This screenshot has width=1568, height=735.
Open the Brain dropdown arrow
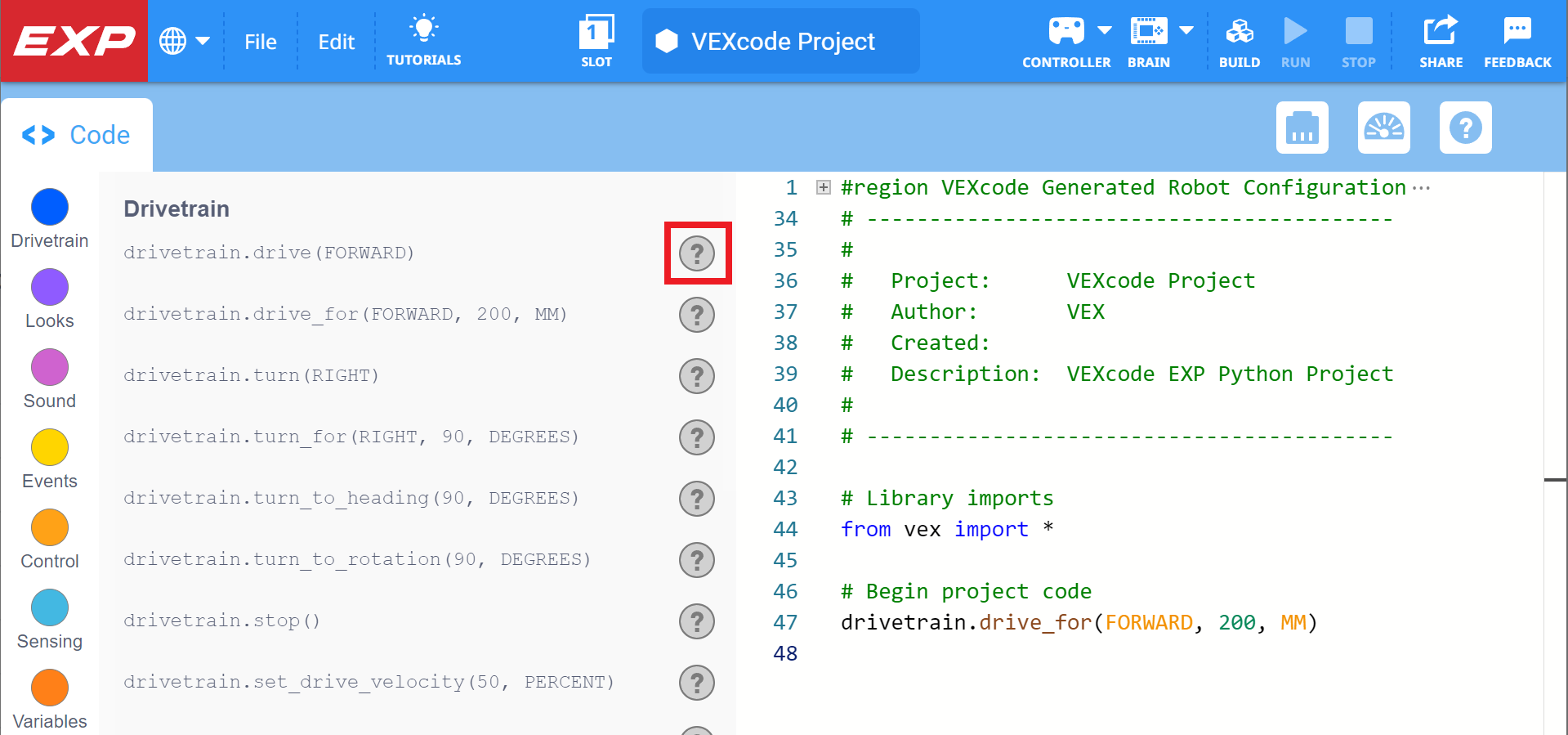1186,31
